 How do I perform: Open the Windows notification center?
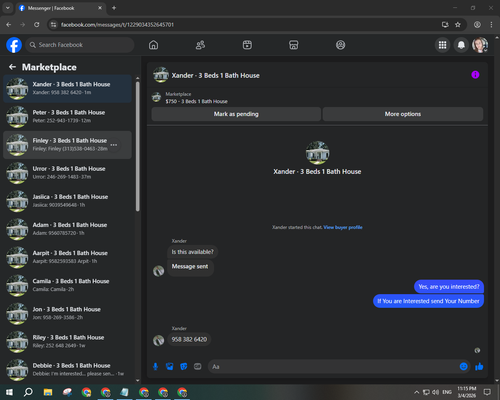tap(488, 392)
